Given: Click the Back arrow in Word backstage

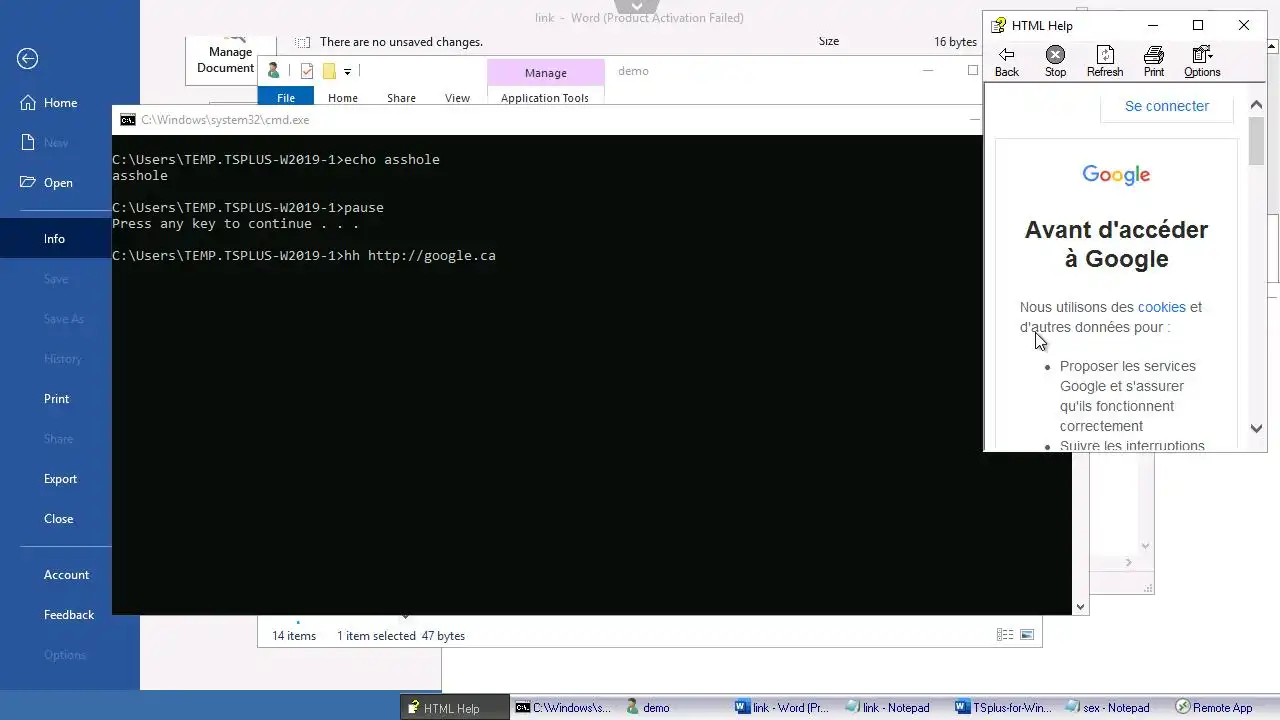Looking at the screenshot, I should click(28, 59).
